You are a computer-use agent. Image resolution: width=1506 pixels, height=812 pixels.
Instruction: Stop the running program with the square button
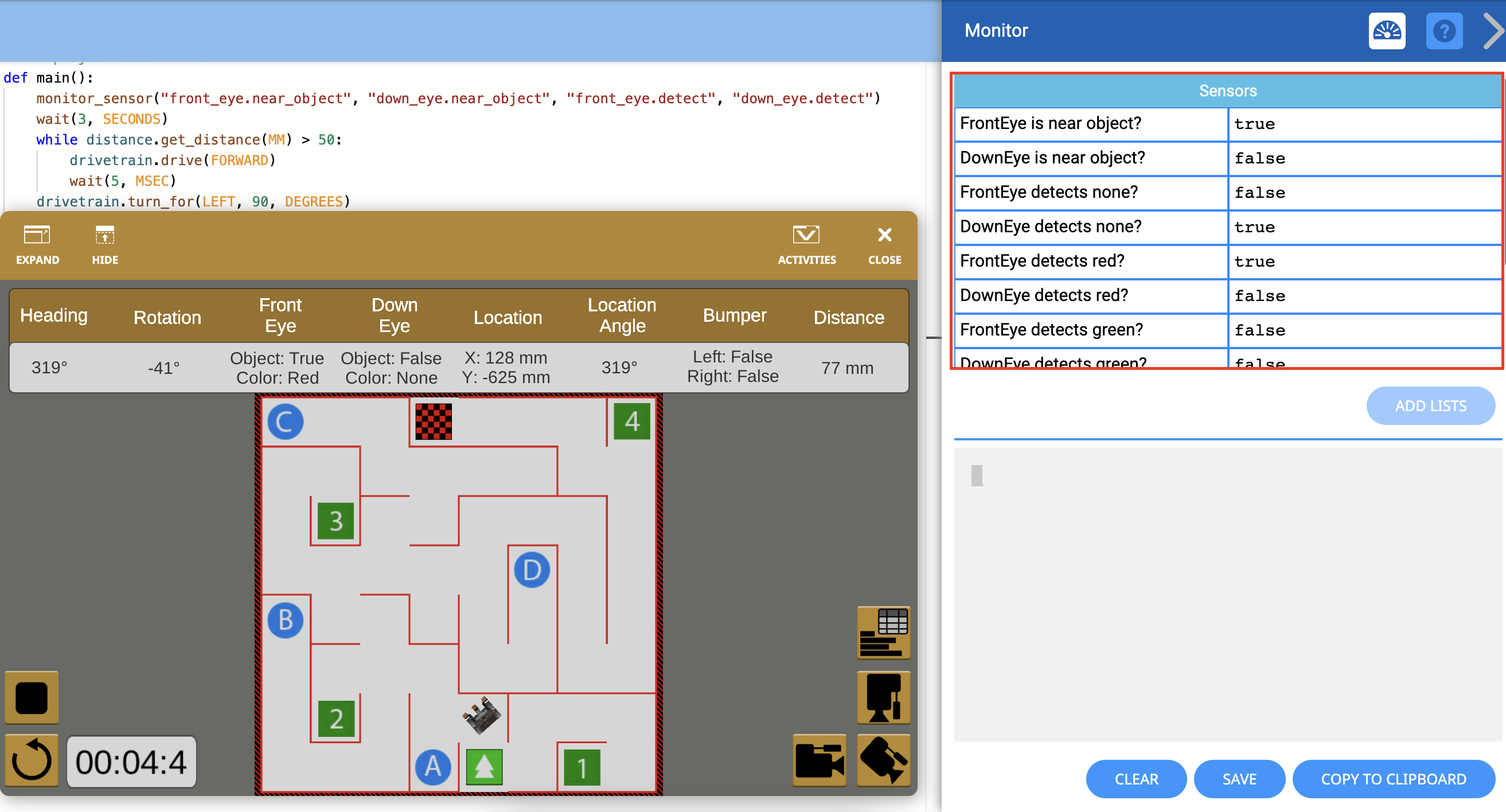point(32,697)
